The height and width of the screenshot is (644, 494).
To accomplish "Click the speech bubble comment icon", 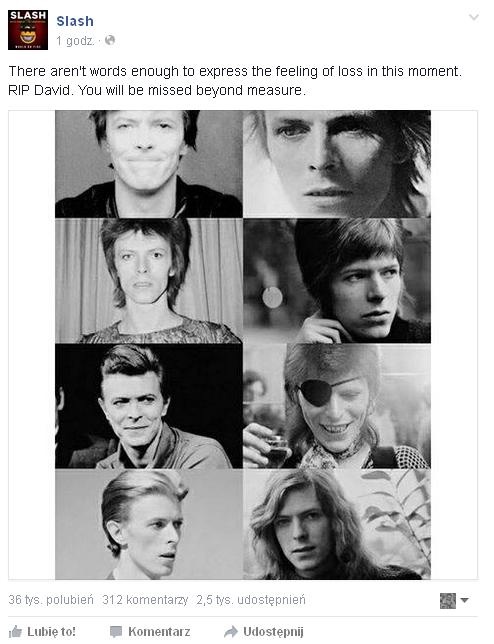I will pos(116,632).
